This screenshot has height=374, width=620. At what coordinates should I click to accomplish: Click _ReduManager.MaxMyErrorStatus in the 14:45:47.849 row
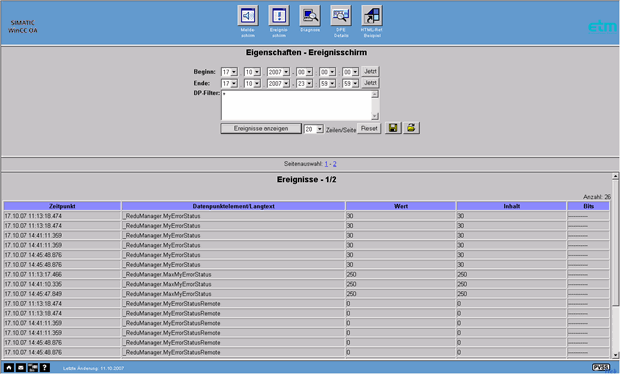pos(167,294)
